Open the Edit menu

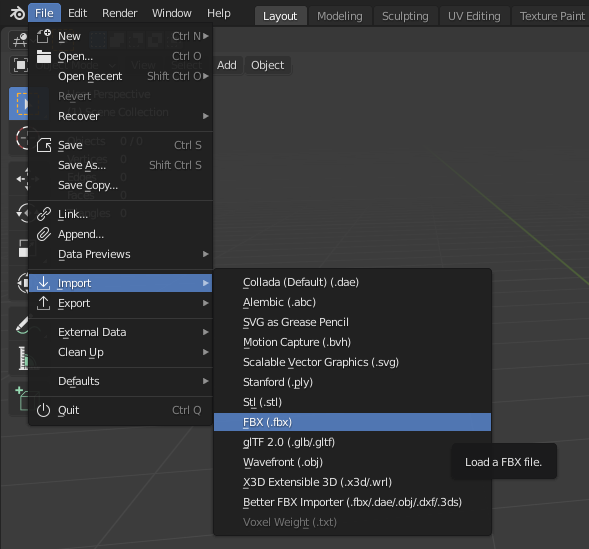coord(77,14)
